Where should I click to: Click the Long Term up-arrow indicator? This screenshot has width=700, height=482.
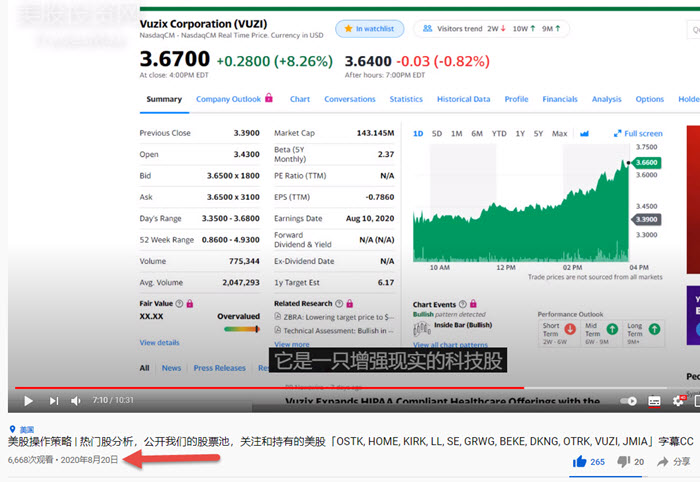(654, 329)
